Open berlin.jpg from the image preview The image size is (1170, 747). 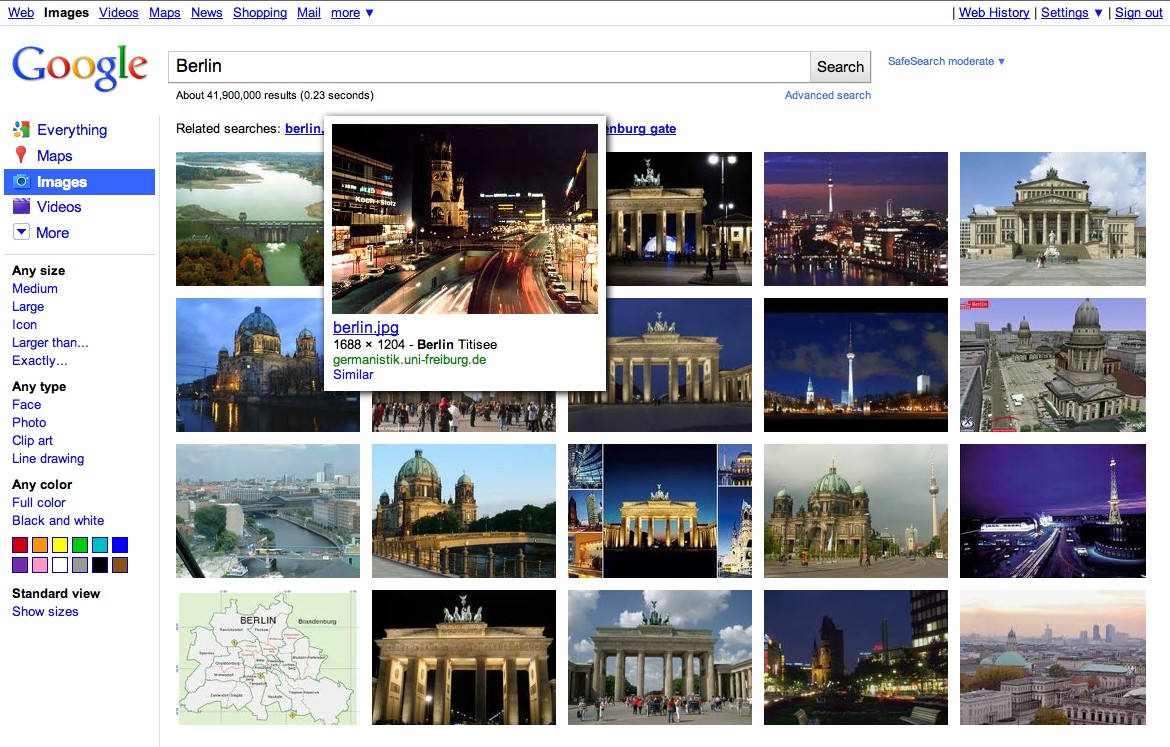(365, 327)
